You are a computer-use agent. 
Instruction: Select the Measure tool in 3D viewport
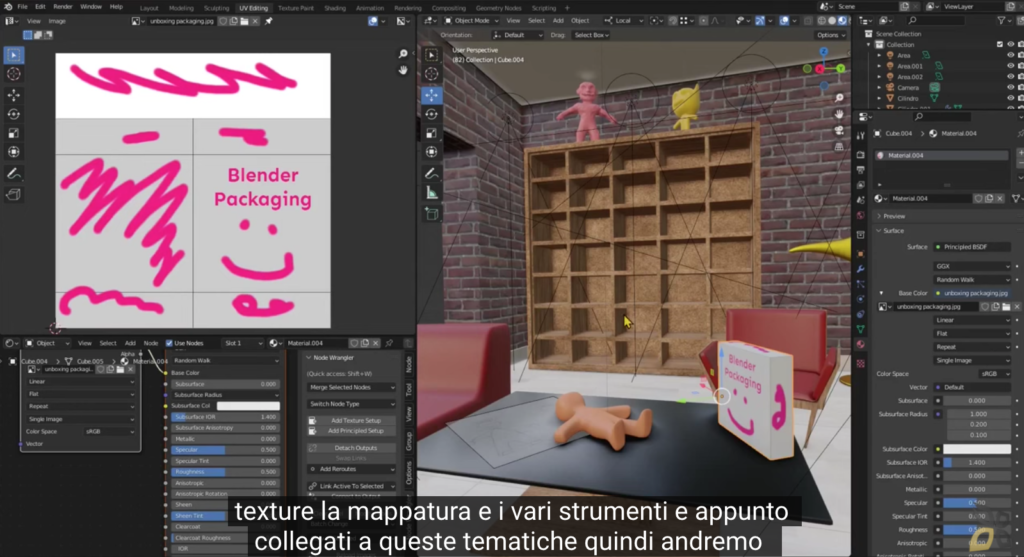pyautogui.click(x=432, y=193)
